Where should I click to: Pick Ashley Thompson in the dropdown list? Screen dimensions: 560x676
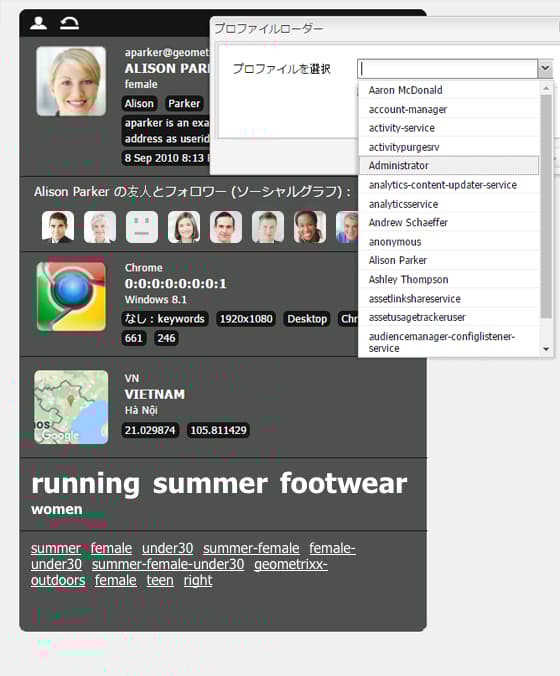(x=449, y=279)
